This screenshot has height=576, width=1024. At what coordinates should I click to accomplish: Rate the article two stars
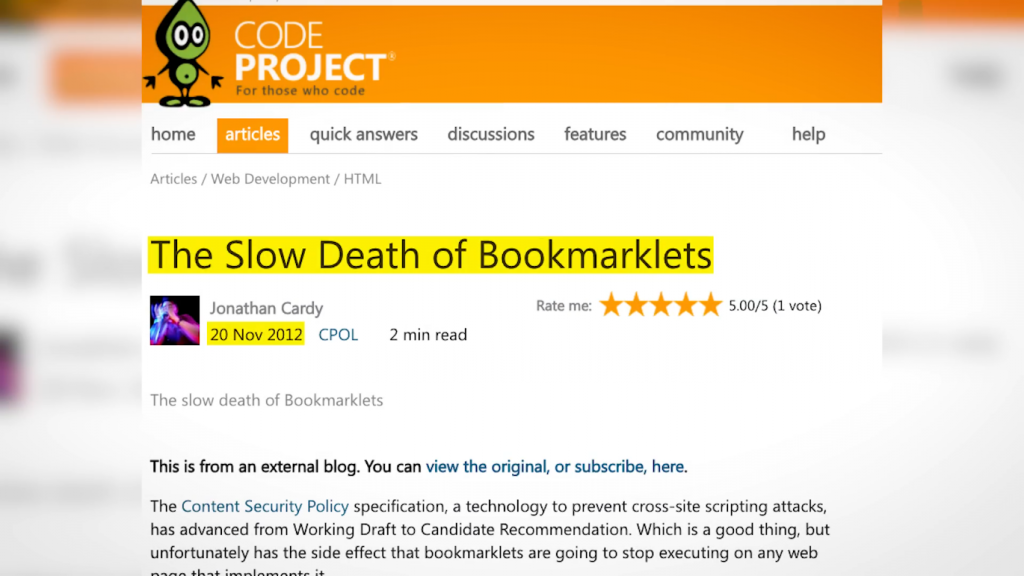point(636,305)
